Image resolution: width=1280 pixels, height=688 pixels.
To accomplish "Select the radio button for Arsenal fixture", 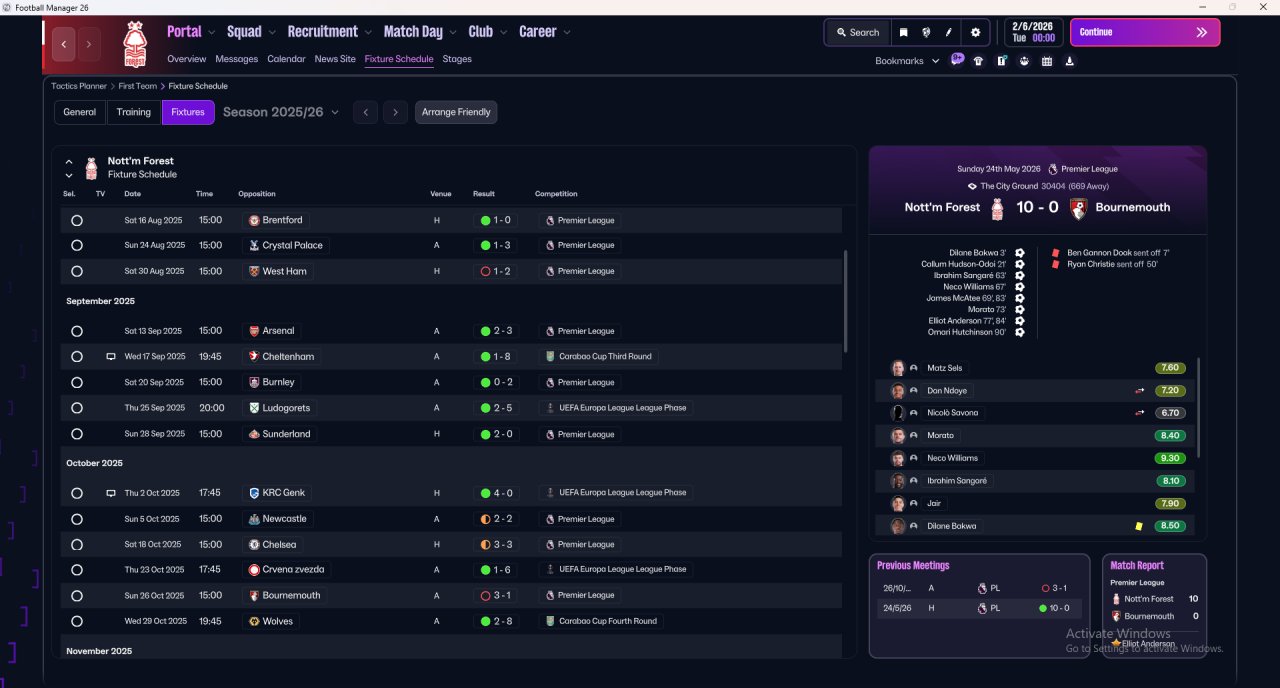I will (x=77, y=331).
